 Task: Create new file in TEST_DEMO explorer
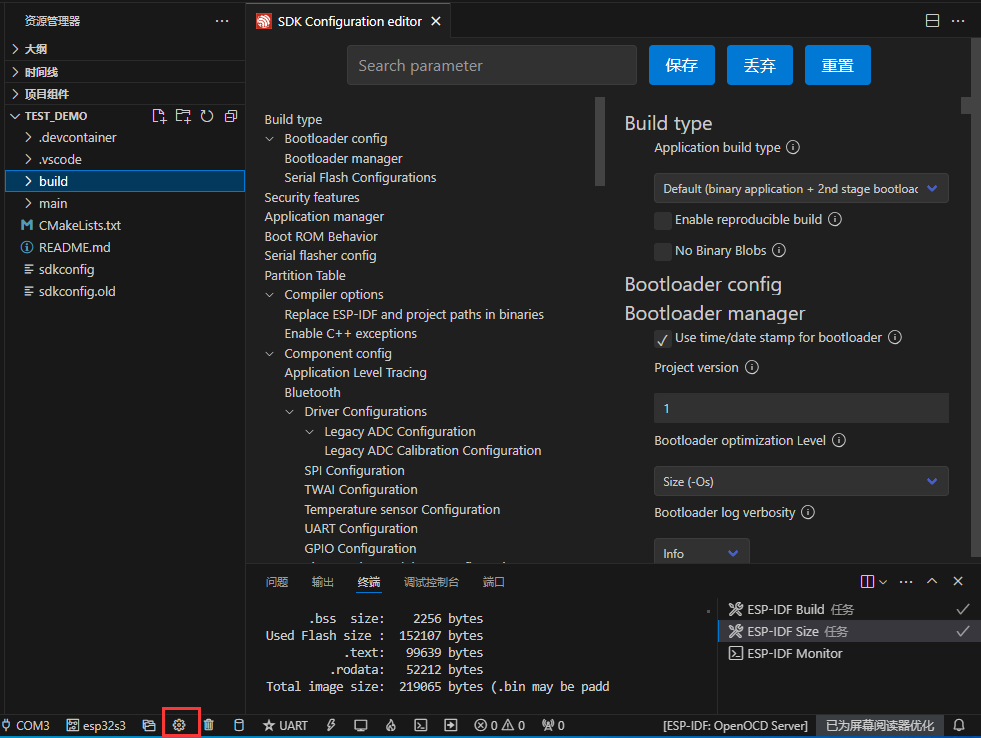click(159, 116)
